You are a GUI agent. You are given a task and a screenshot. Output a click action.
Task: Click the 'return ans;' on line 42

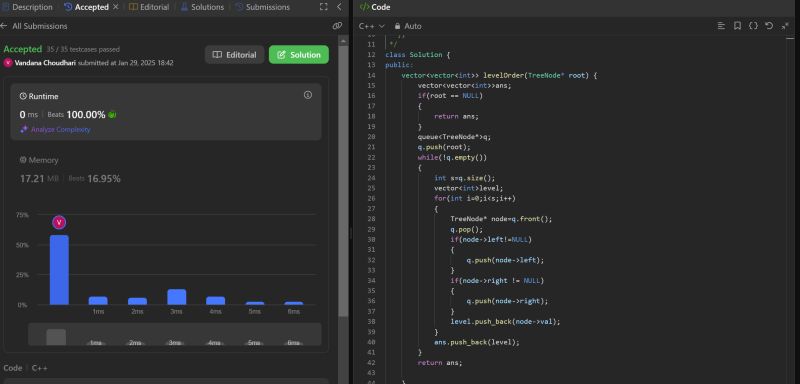pos(439,363)
